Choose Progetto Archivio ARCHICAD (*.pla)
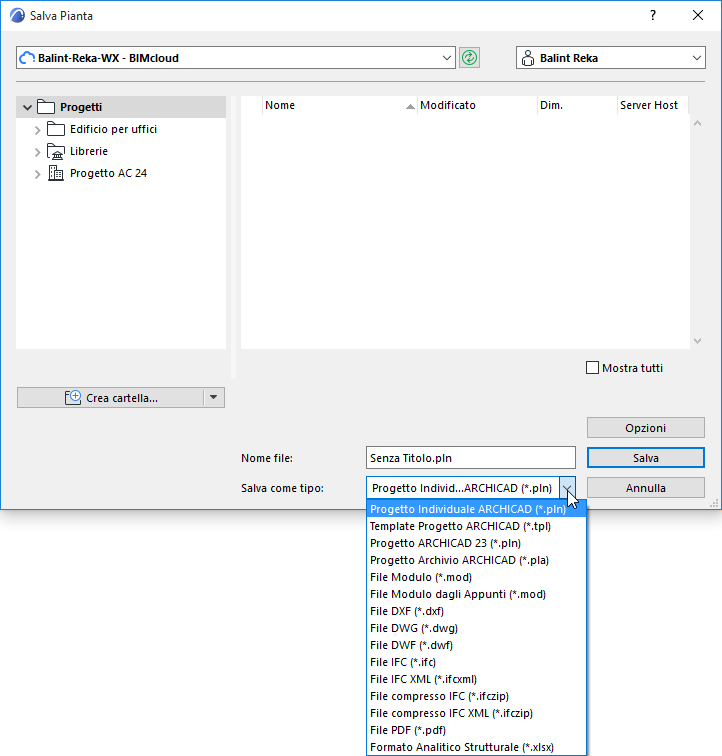722x756 pixels. click(477, 560)
